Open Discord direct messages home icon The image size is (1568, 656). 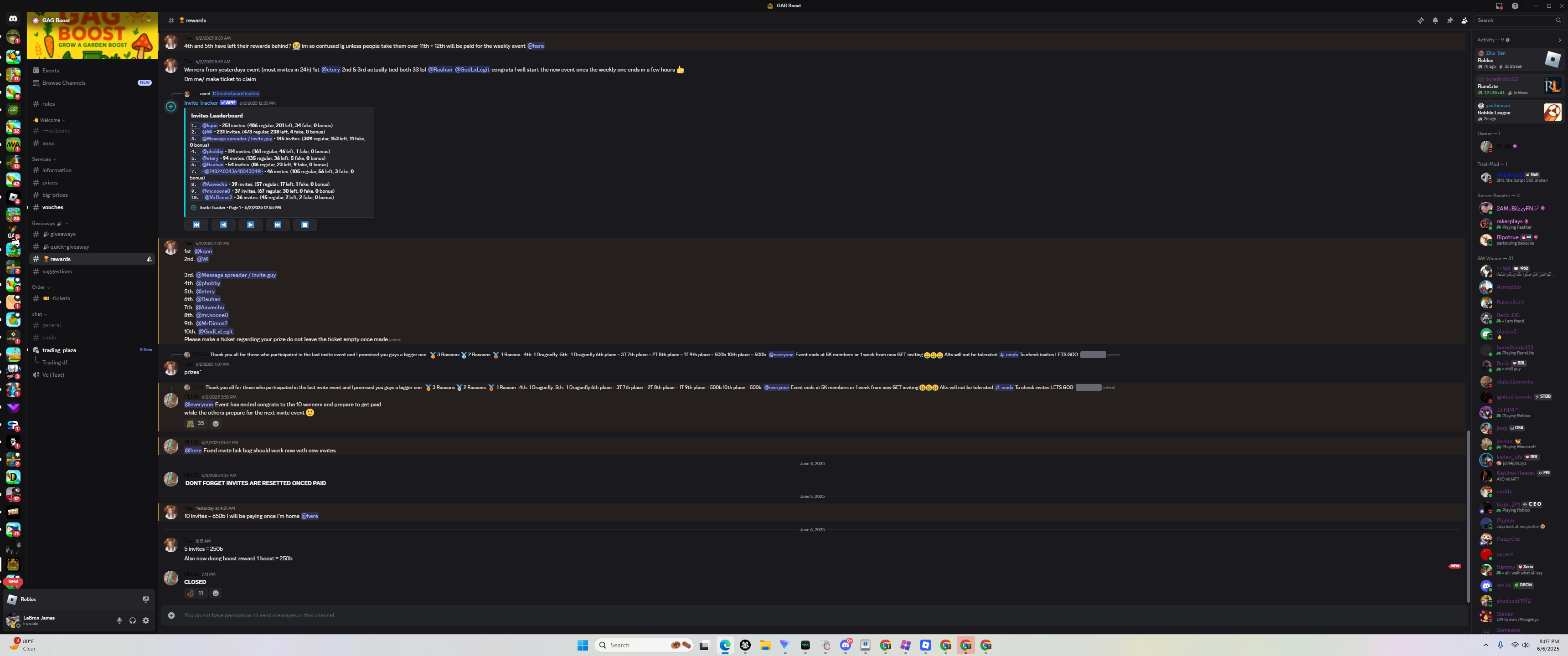click(13, 19)
